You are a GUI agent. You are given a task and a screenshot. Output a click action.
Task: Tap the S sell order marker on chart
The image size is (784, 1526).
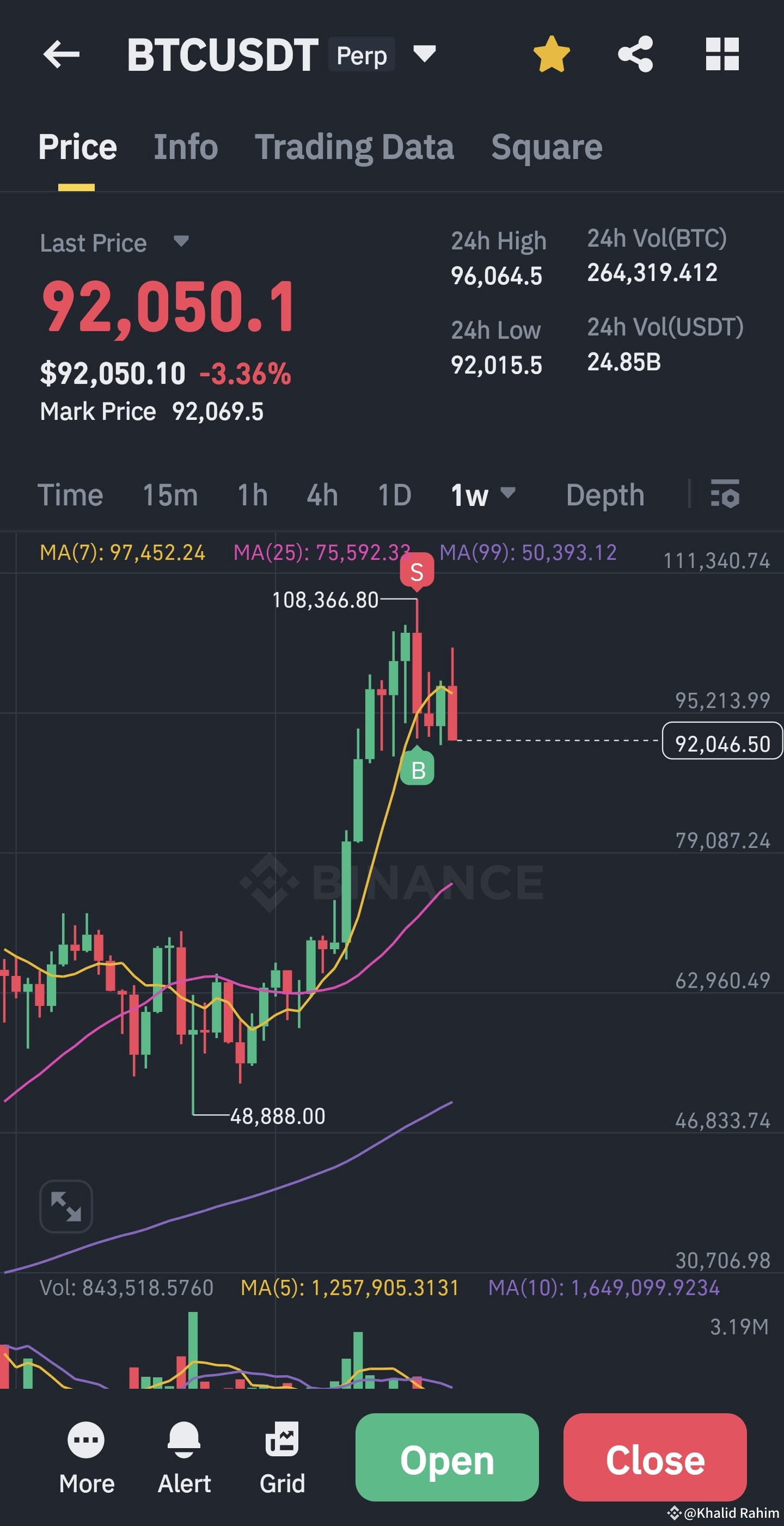click(418, 570)
